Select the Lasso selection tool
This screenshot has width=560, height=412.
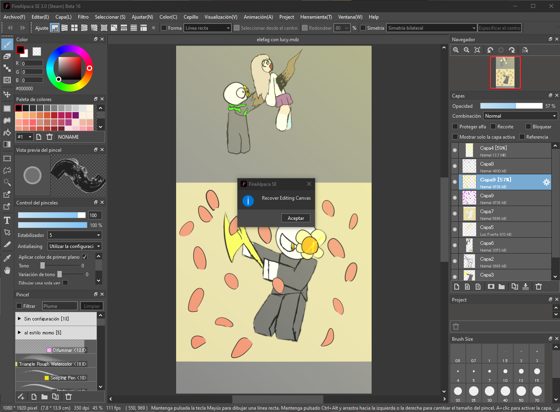click(x=7, y=171)
